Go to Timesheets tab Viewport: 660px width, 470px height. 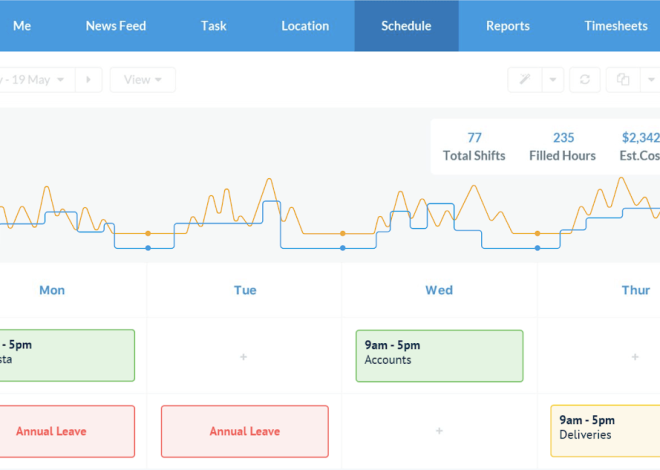click(x=616, y=26)
